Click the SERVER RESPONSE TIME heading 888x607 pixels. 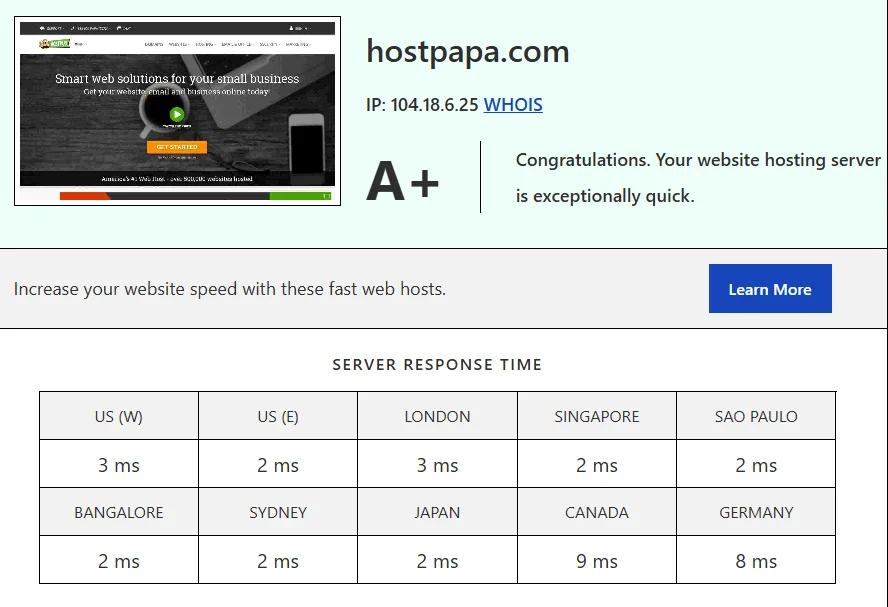coord(437,365)
